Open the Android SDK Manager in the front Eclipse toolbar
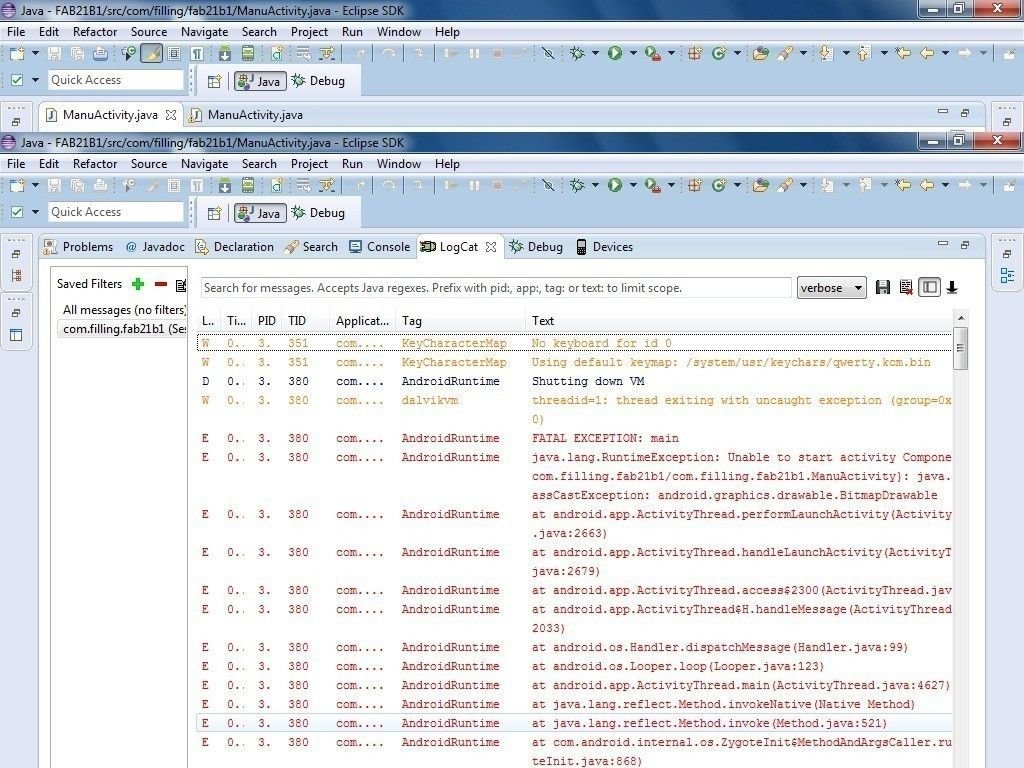 click(x=225, y=185)
